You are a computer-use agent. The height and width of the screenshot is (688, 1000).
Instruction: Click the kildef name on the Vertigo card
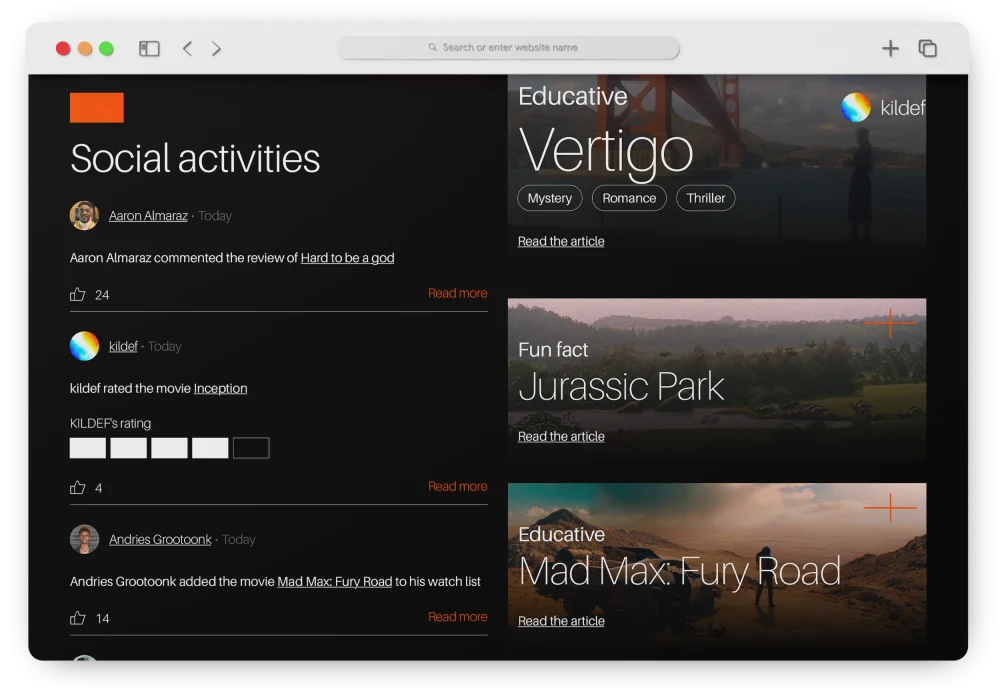(x=902, y=108)
